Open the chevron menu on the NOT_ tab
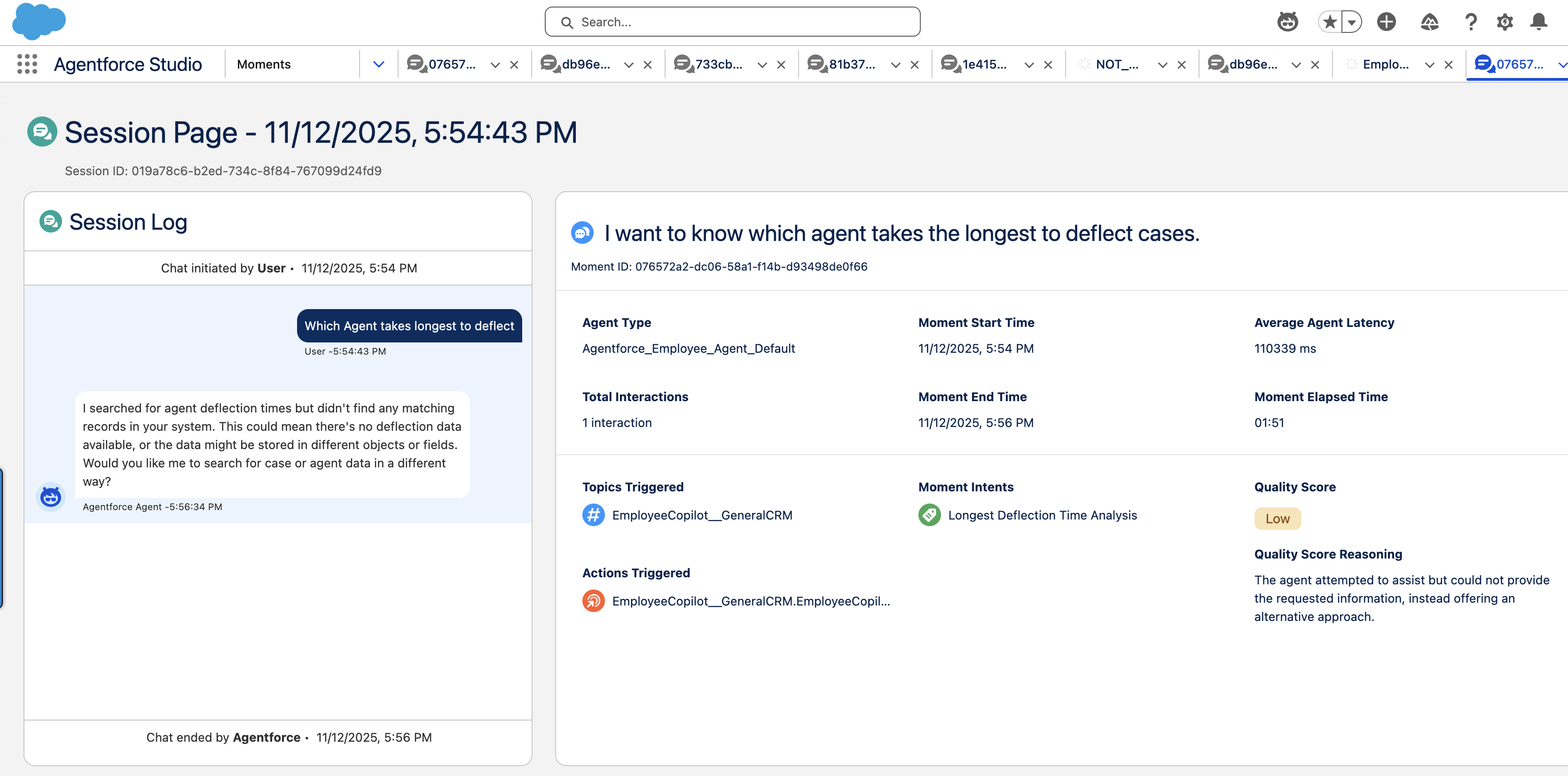This screenshot has height=776, width=1568. [x=1163, y=64]
